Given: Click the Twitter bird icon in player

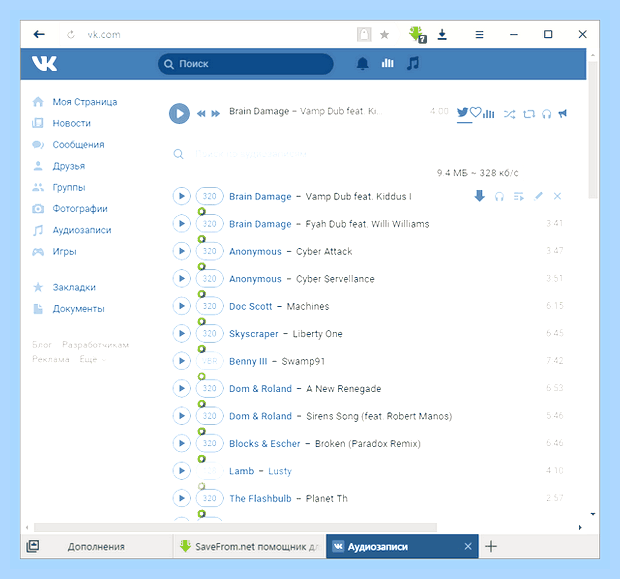Looking at the screenshot, I should (463, 112).
